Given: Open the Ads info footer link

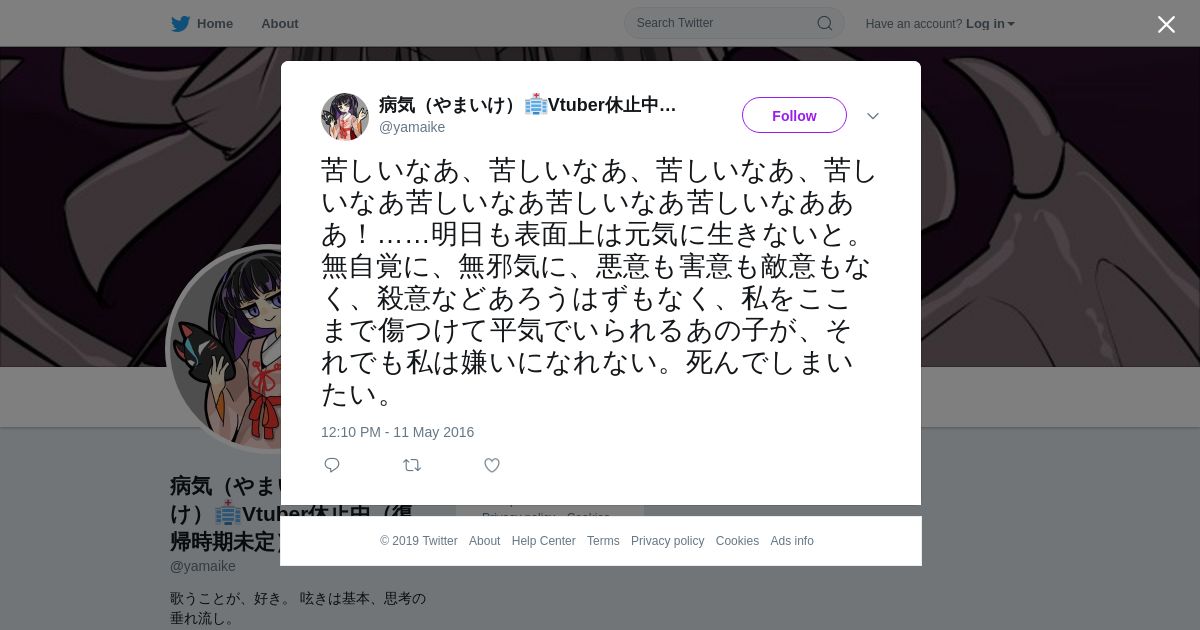Looking at the screenshot, I should (x=792, y=541).
